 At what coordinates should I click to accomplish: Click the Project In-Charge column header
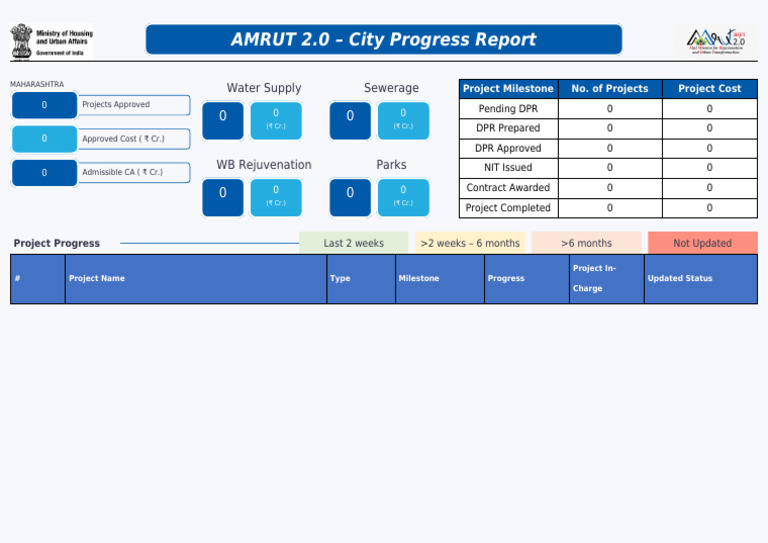[607, 279]
